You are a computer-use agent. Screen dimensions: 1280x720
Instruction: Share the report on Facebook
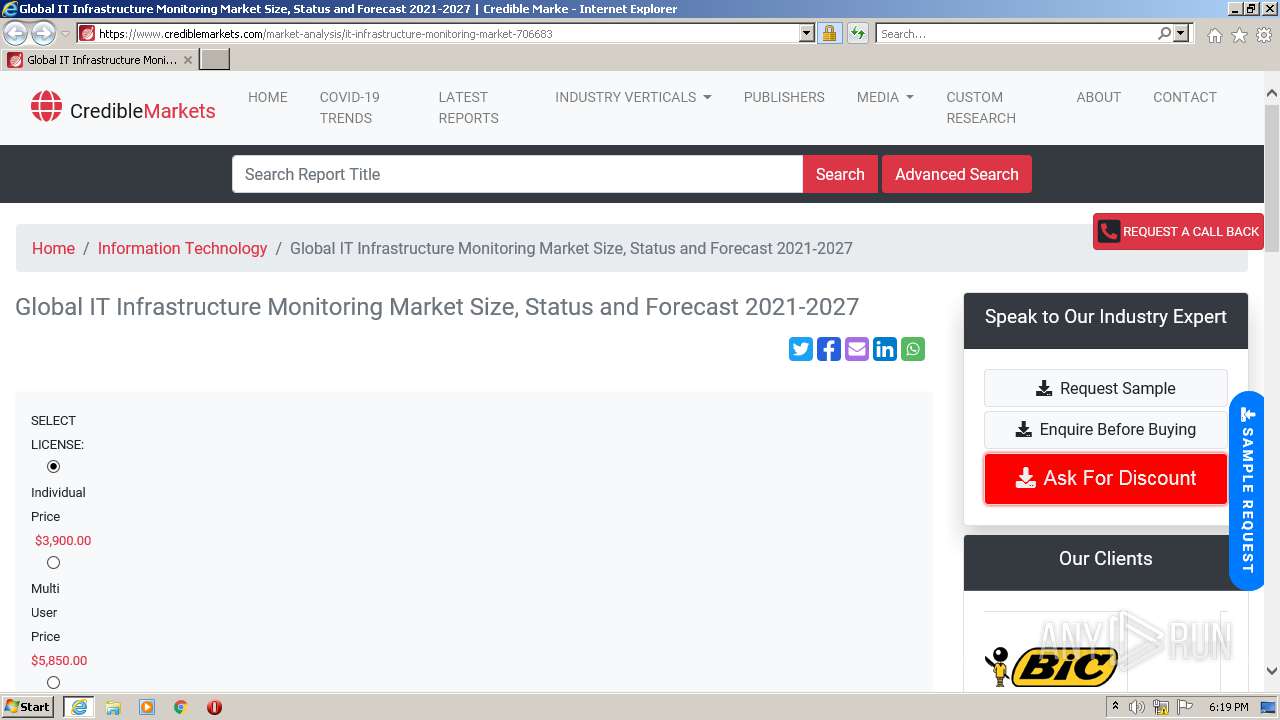(829, 349)
